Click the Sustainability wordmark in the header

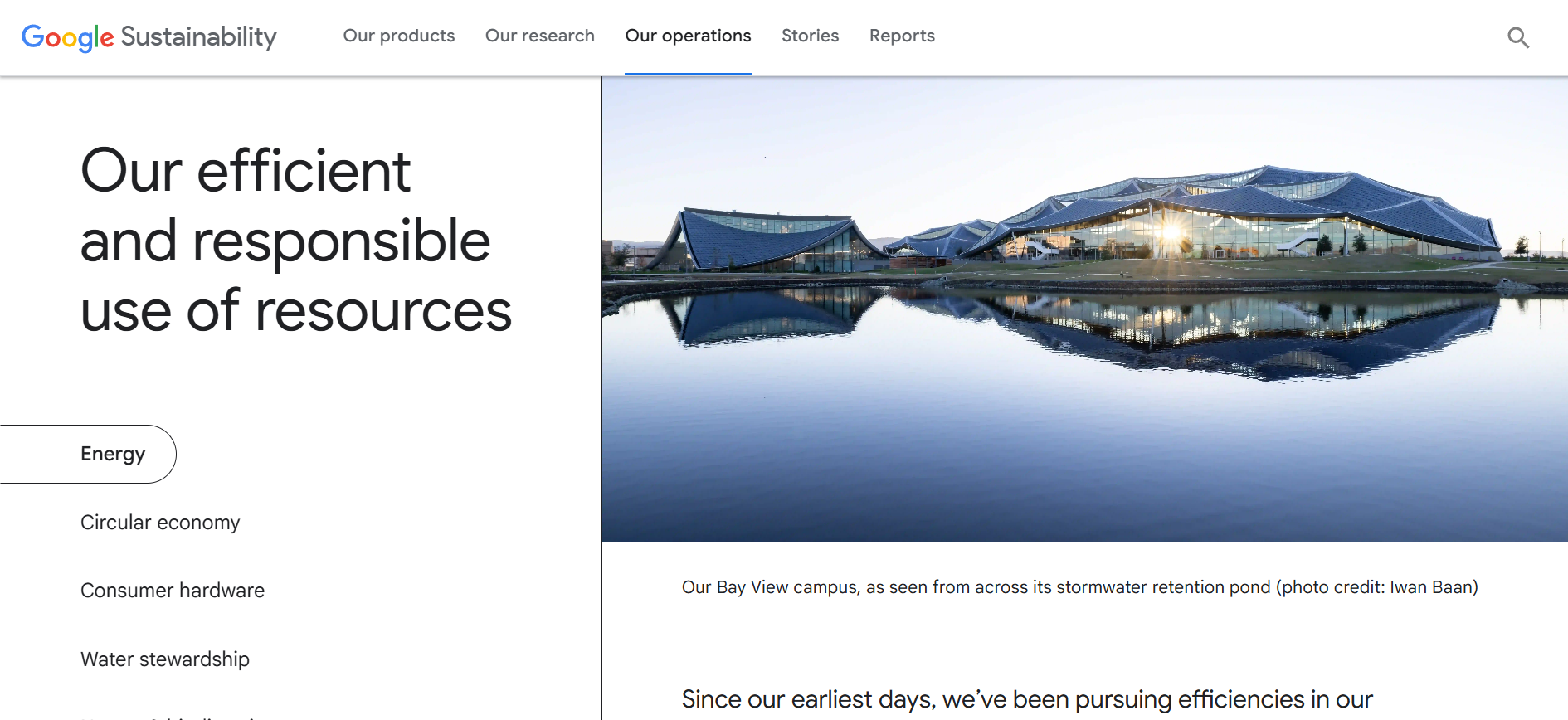pos(198,37)
